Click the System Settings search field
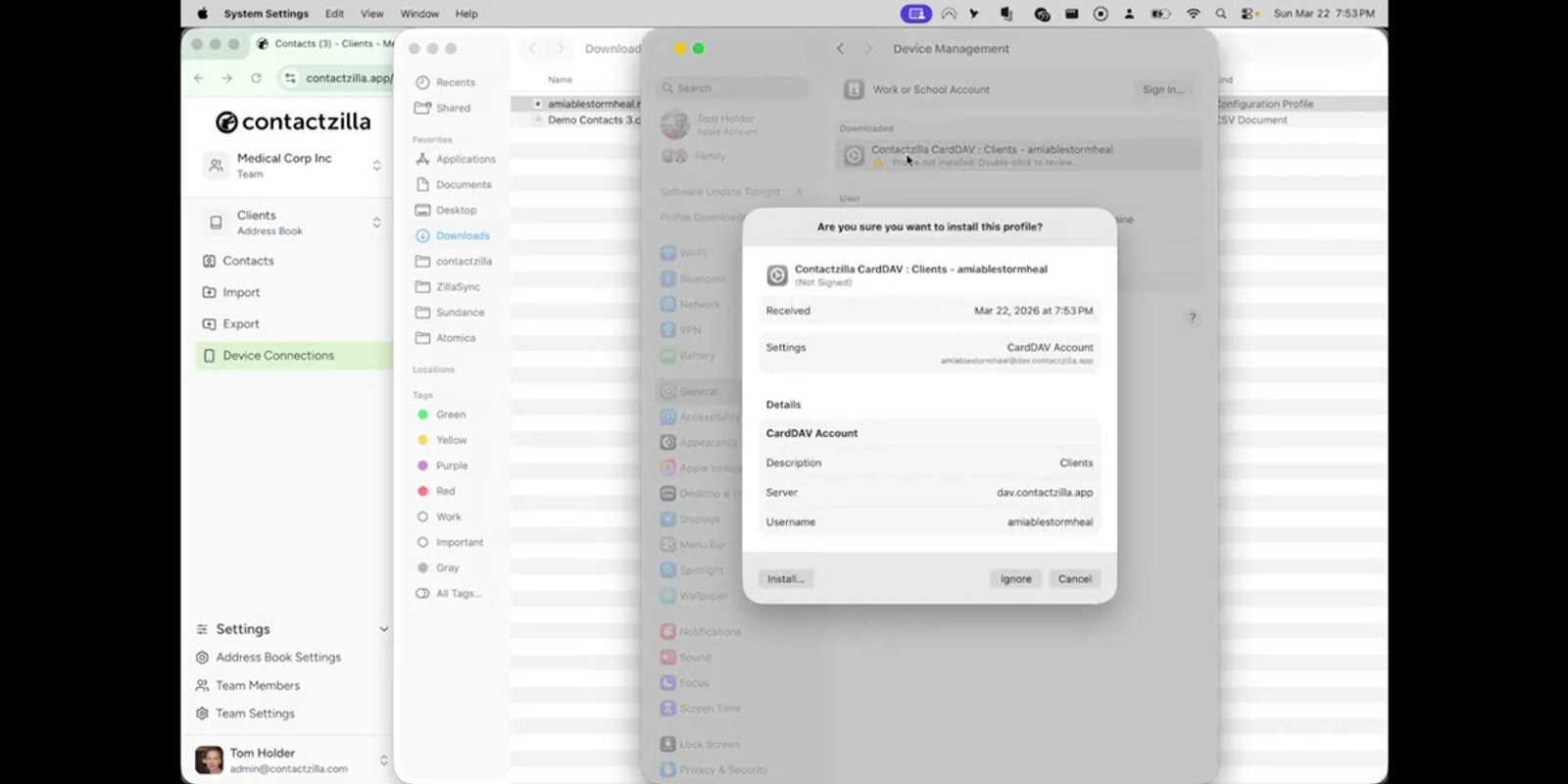 tap(733, 88)
